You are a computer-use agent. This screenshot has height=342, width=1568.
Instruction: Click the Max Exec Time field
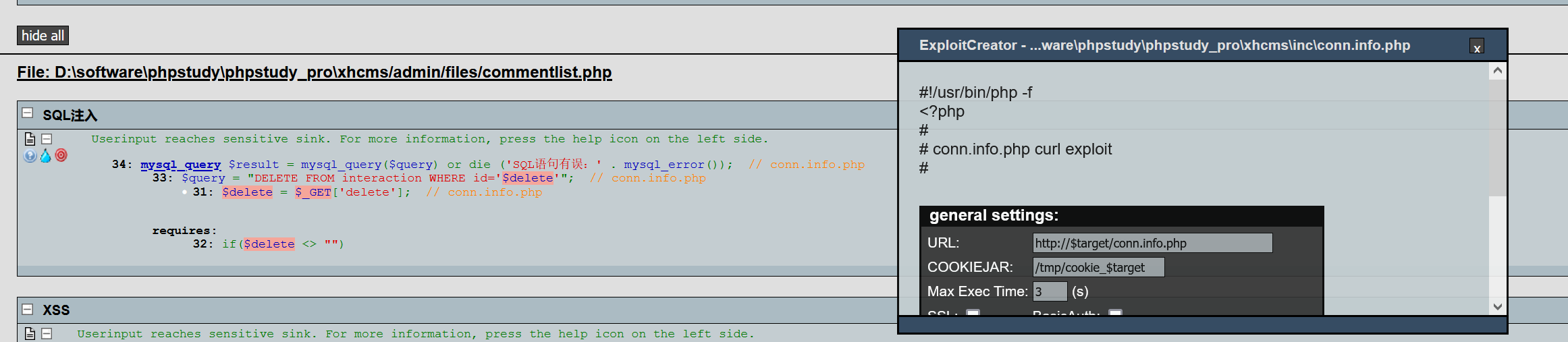(1050, 291)
